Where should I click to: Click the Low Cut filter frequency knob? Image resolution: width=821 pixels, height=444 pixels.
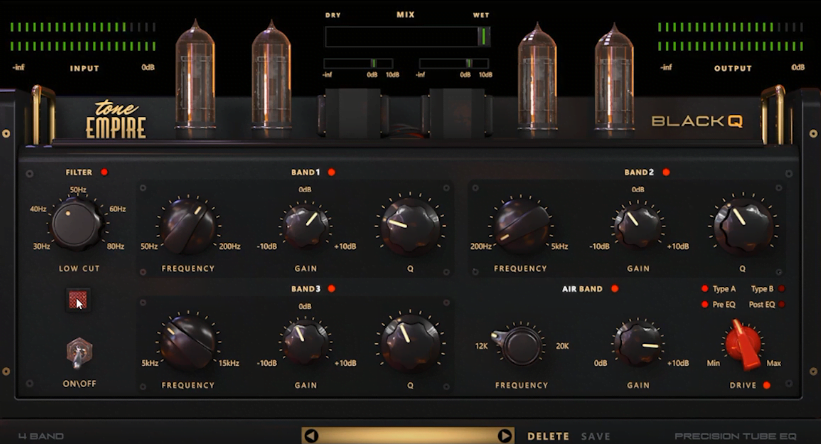[76, 224]
